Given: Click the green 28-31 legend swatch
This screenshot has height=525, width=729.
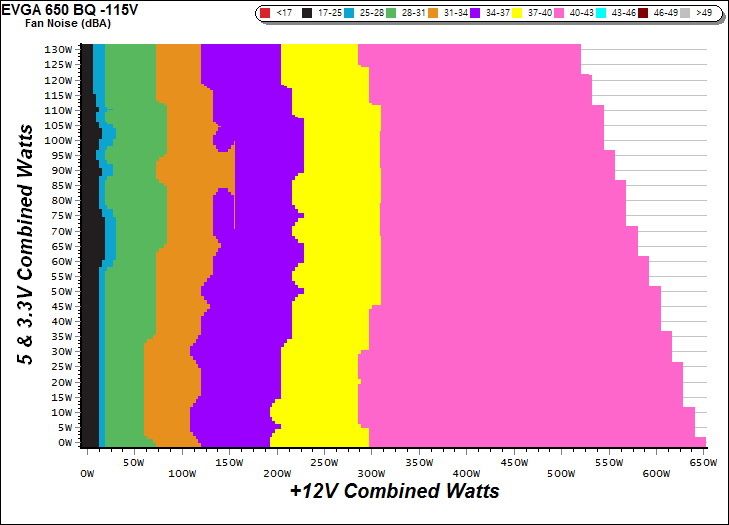Looking at the screenshot, I should tap(393, 14).
